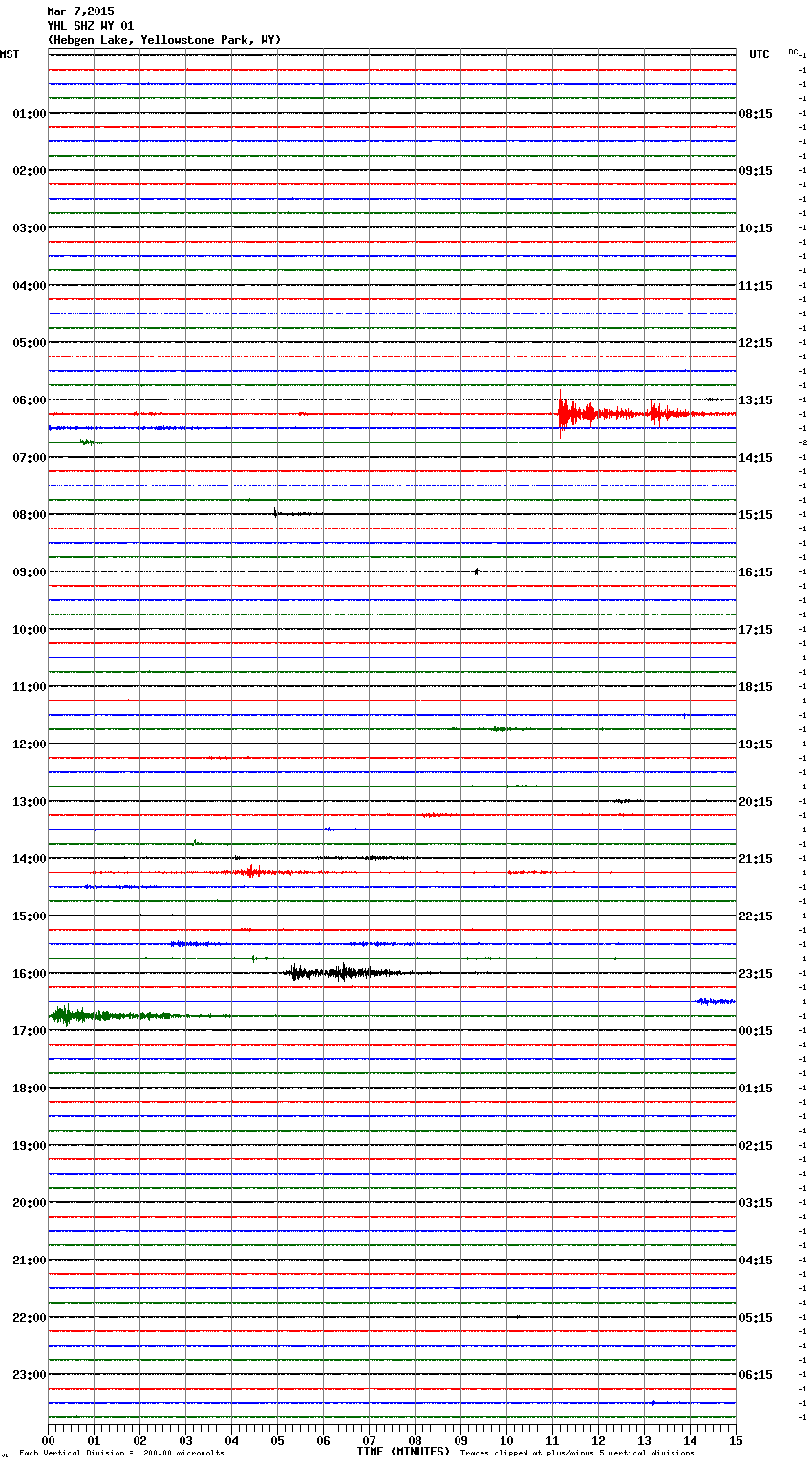Image resolution: width=812 pixels, height=1466 pixels.
Task: Click the 08:15 UTC time label
Action: (x=756, y=114)
